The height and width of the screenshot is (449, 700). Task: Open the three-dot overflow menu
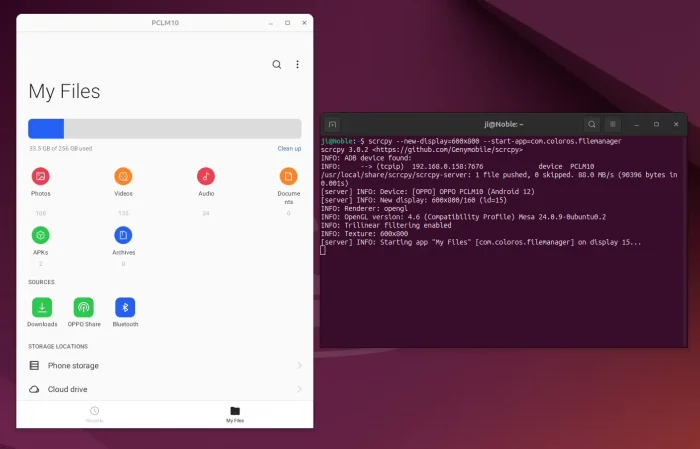click(297, 65)
